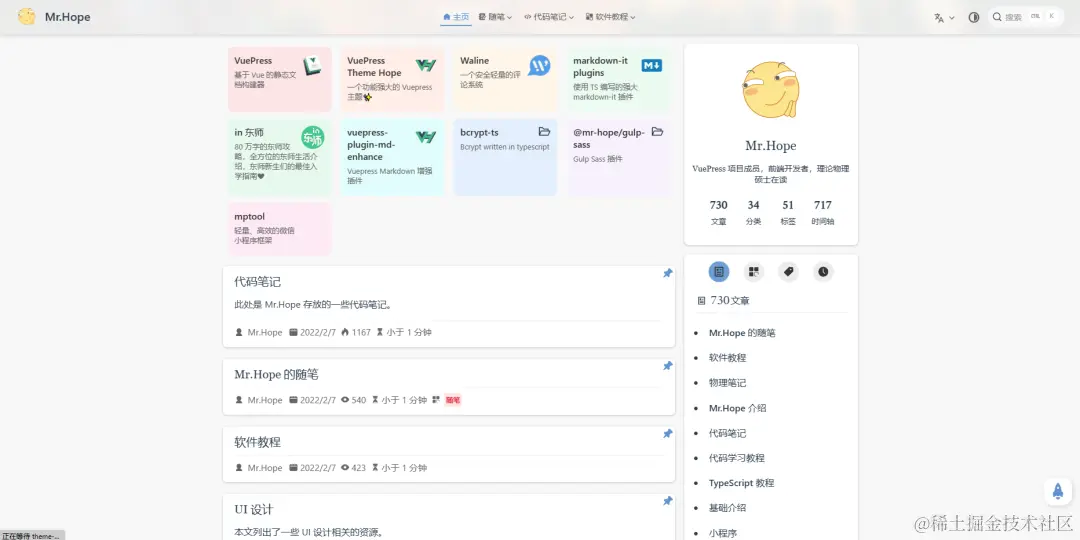Click the 717 时间轴 count
Viewport: 1080px width, 540px height.
(822, 212)
